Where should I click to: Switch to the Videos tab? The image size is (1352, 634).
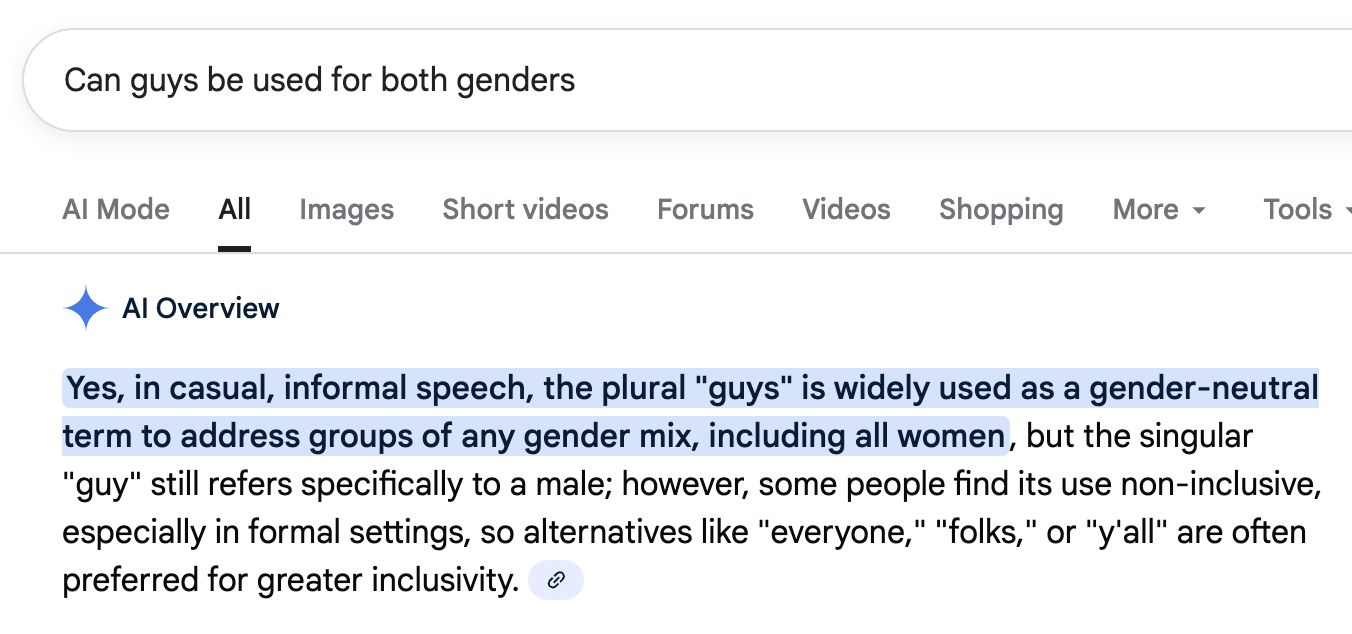point(846,210)
